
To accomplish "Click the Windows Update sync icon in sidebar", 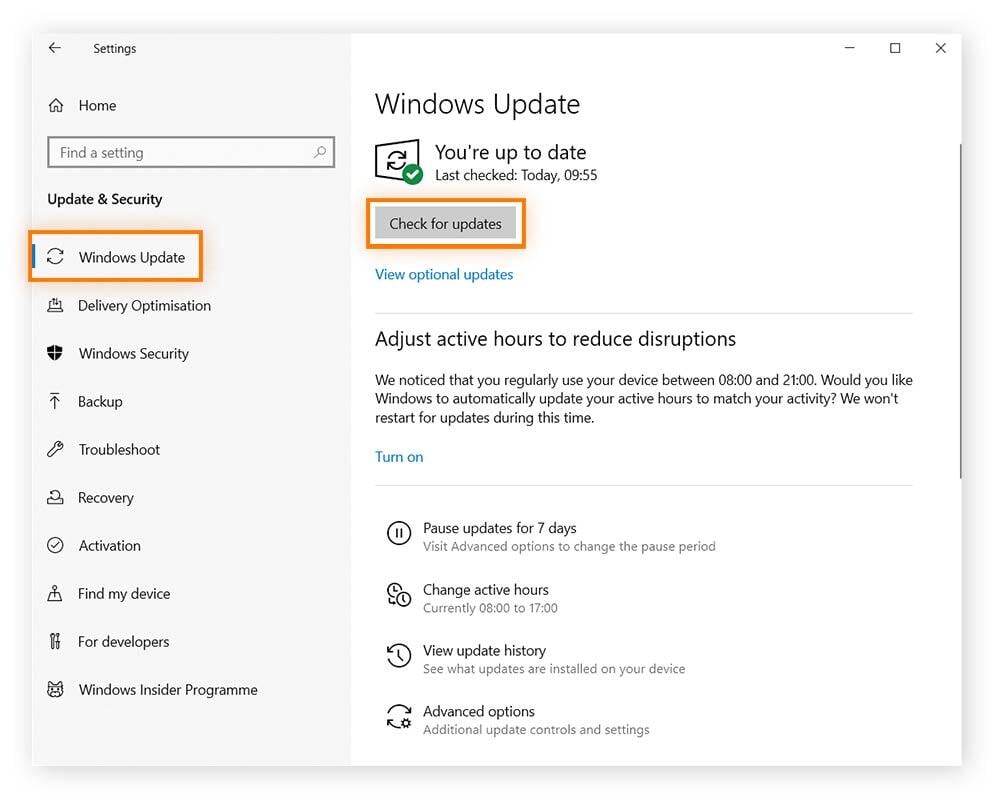I will (x=55, y=257).
